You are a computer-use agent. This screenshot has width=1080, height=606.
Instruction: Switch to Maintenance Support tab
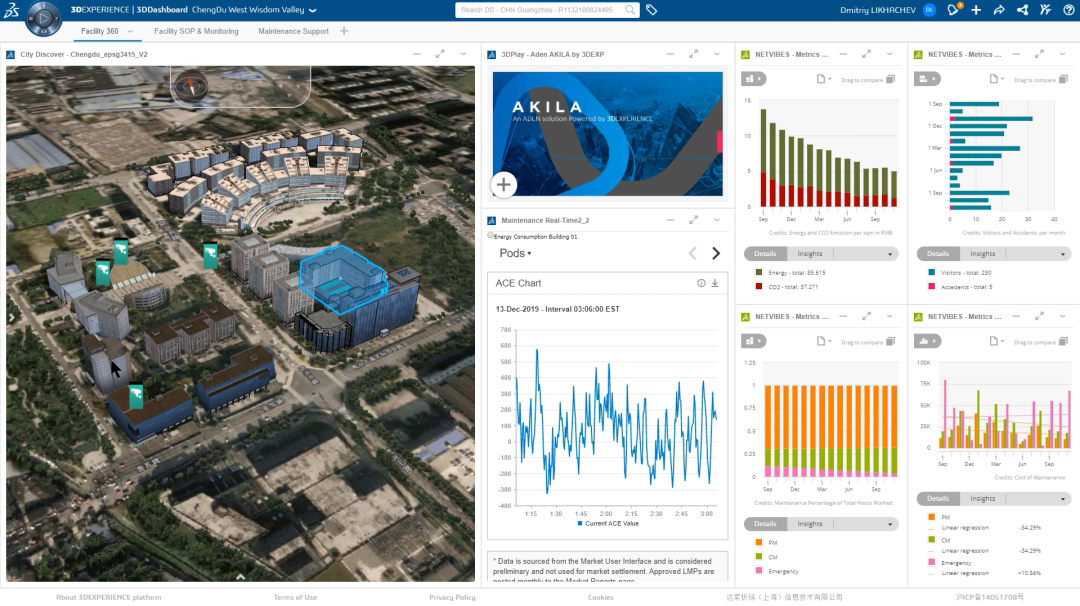(293, 31)
